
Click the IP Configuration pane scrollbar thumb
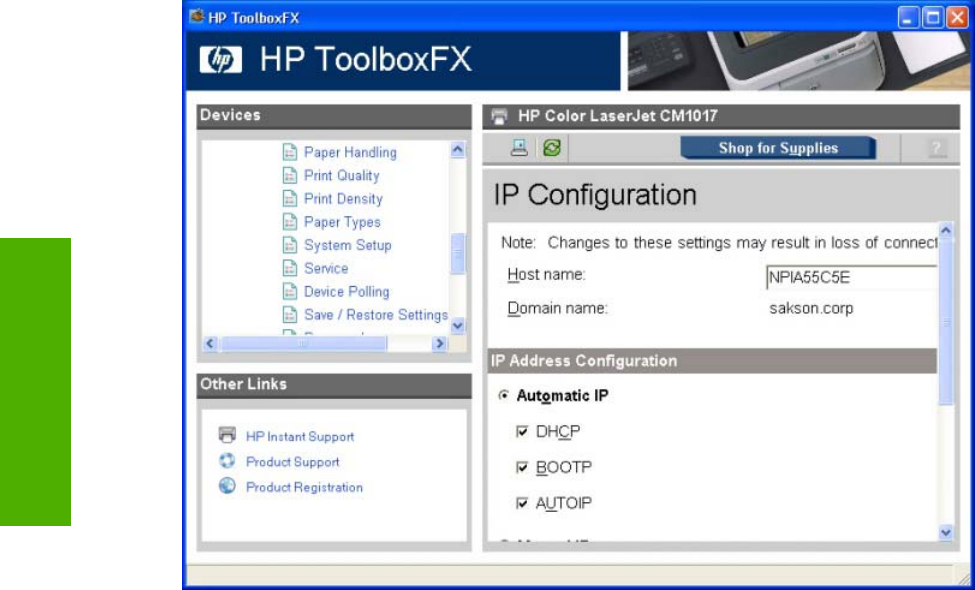[946, 322]
